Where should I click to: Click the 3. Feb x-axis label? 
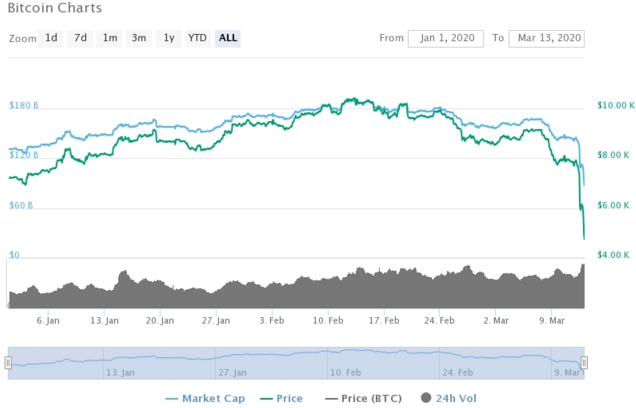272,320
